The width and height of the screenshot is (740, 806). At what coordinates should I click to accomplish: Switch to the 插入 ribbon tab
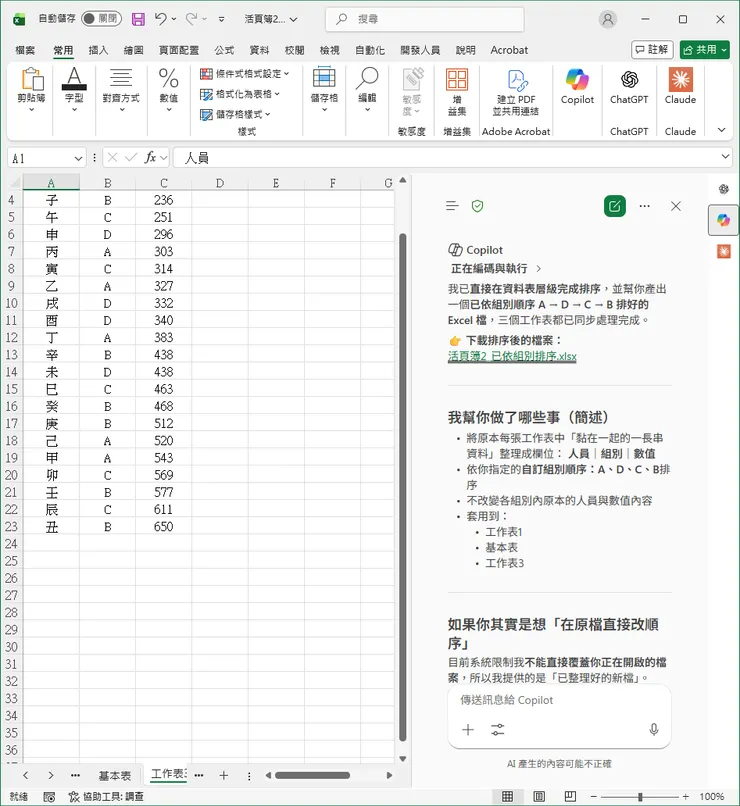[x=98, y=50]
